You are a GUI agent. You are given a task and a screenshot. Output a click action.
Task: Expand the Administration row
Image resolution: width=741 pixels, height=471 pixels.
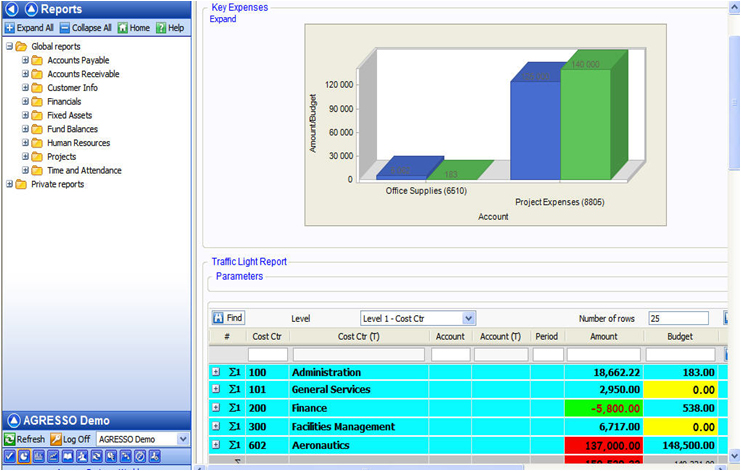point(216,372)
